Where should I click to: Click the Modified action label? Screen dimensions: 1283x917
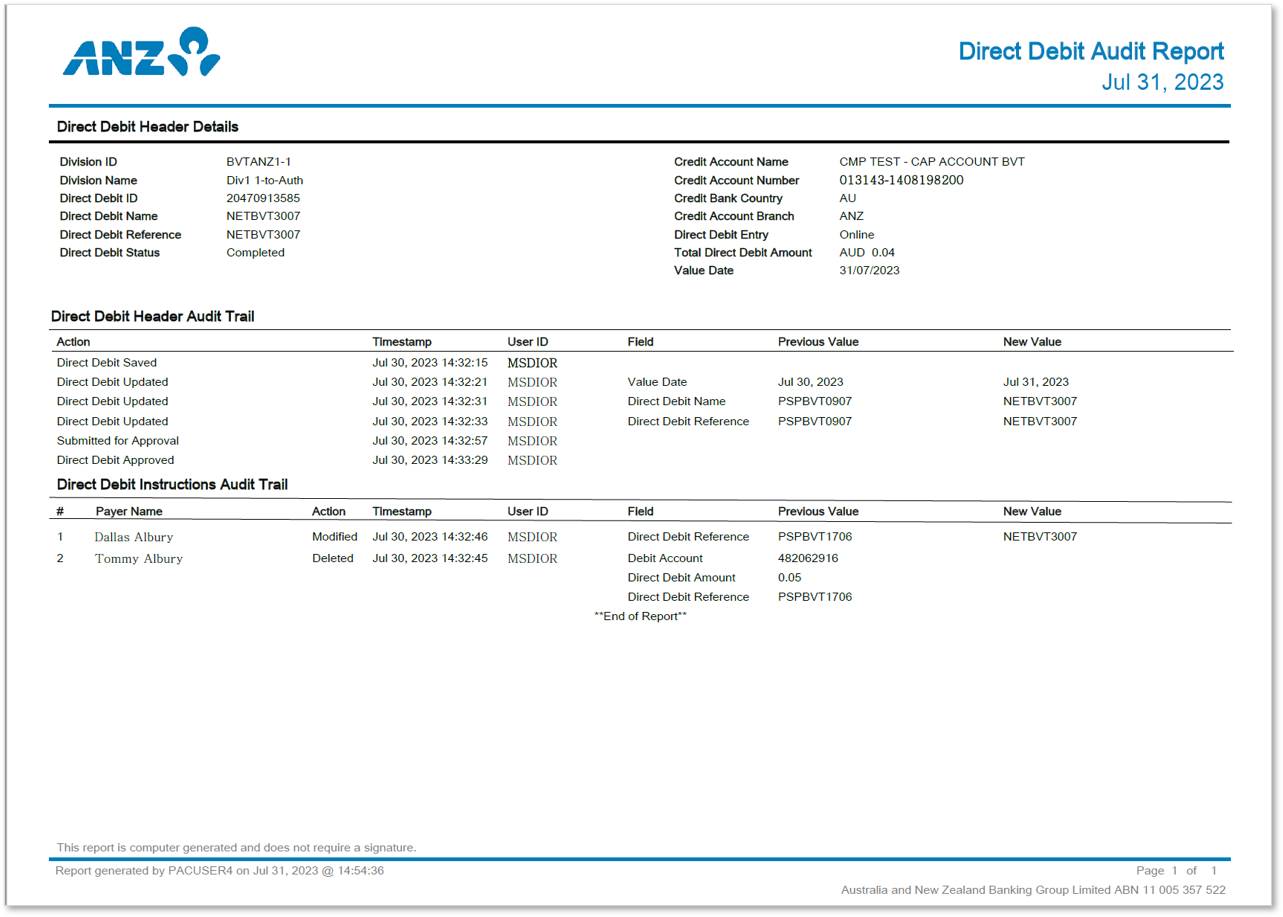333,537
